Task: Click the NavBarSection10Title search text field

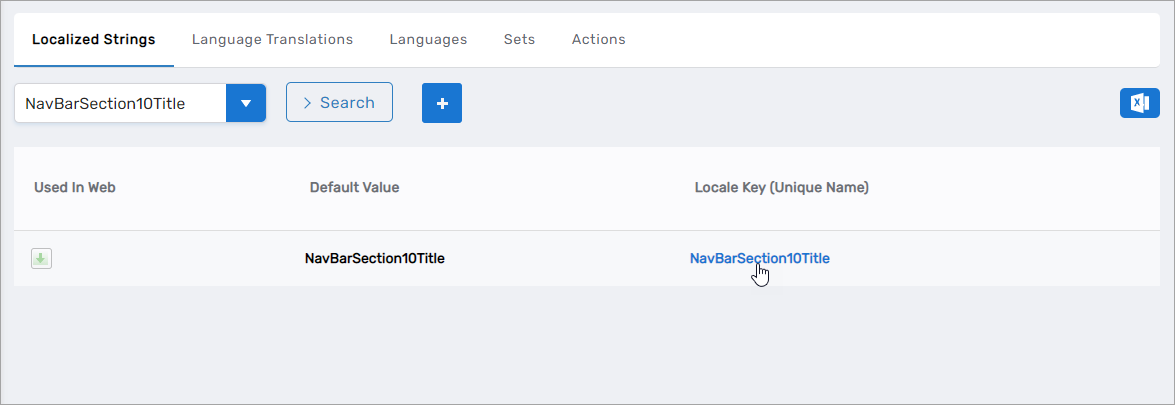Action: [x=120, y=103]
